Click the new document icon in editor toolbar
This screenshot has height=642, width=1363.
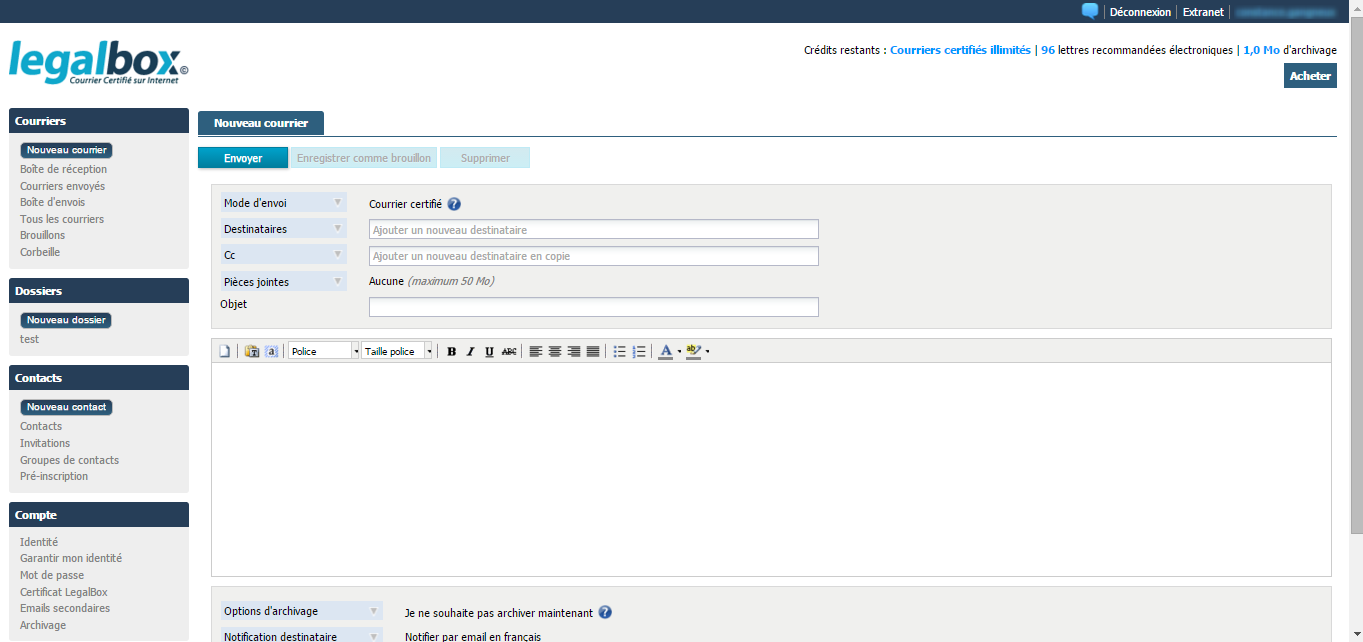225,351
